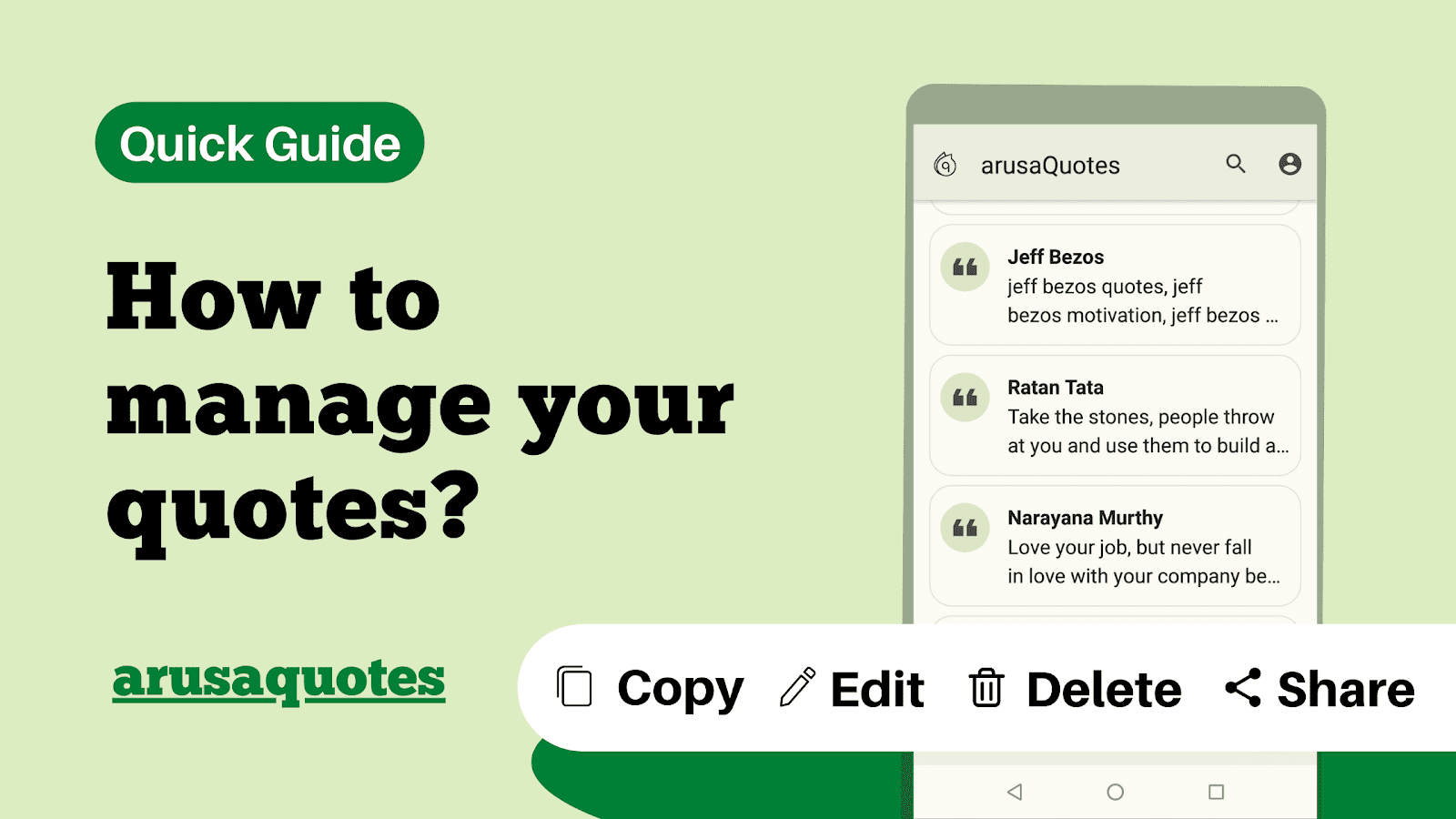Open the Narayana Murthy quote title

(x=1085, y=518)
